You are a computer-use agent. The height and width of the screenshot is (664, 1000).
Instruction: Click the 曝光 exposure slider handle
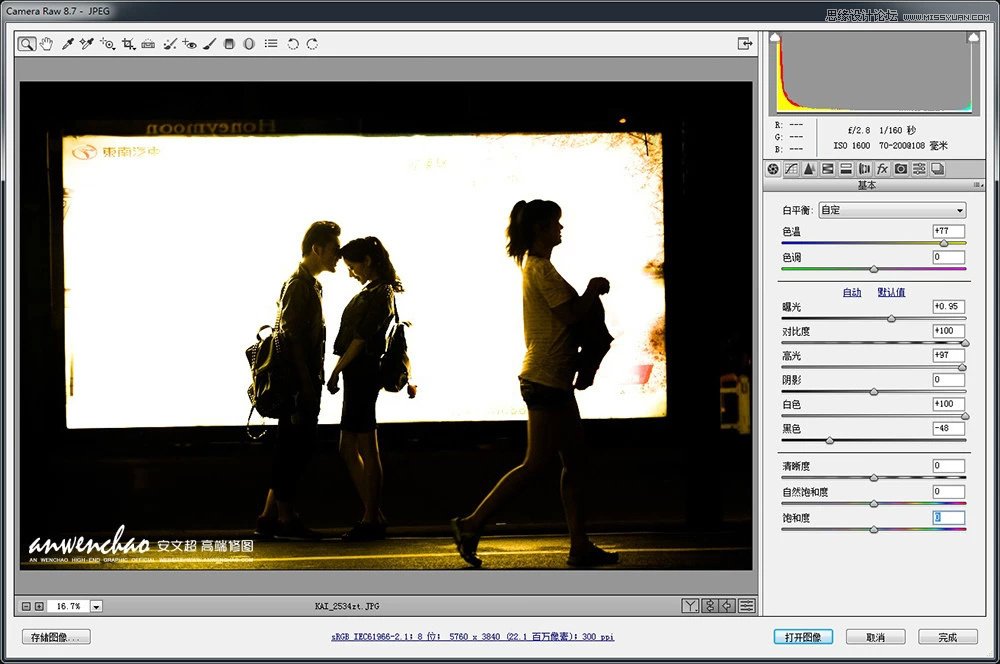(x=891, y=318)
